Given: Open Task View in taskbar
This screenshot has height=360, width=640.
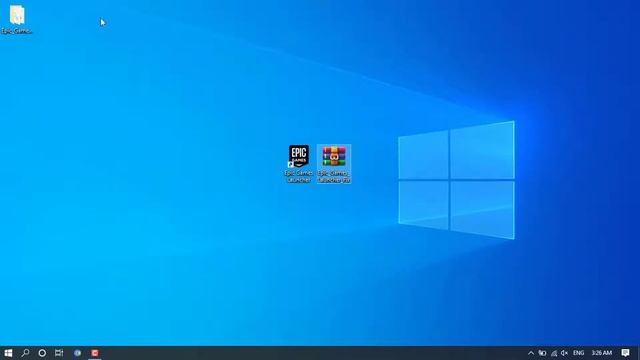Looking at the screenshot, I should click(x=59, y=353).
